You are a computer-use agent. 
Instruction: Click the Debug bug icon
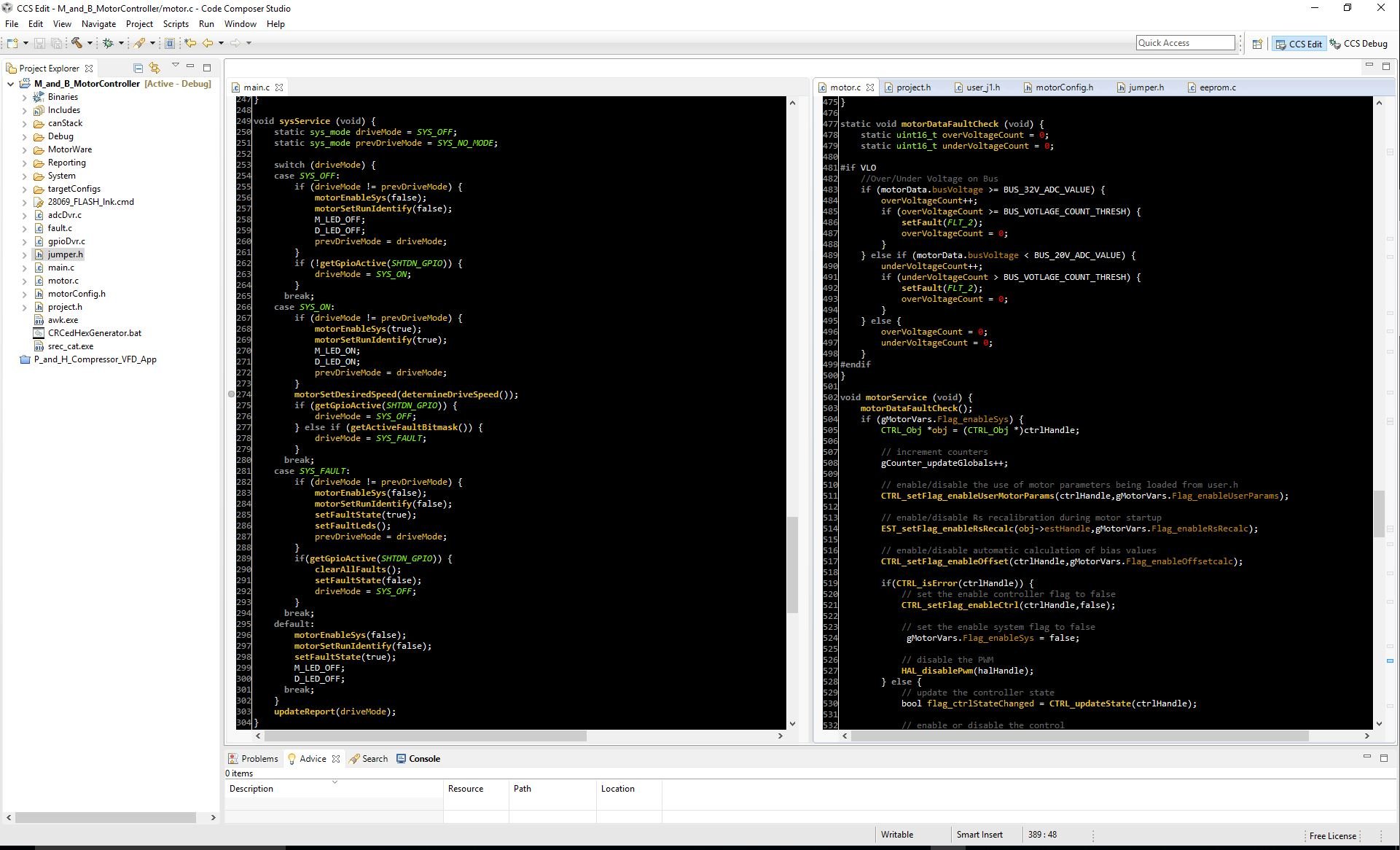(x=108, y=43)
